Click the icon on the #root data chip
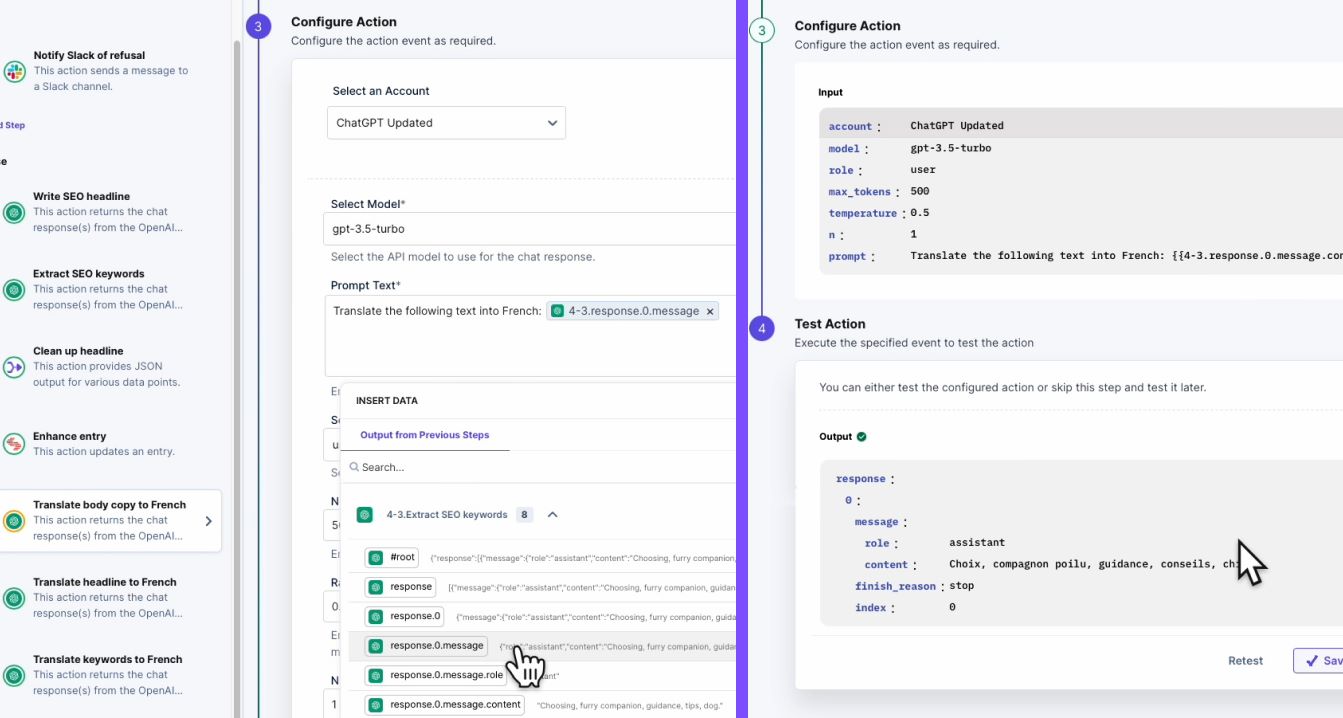 coord(376,557)
